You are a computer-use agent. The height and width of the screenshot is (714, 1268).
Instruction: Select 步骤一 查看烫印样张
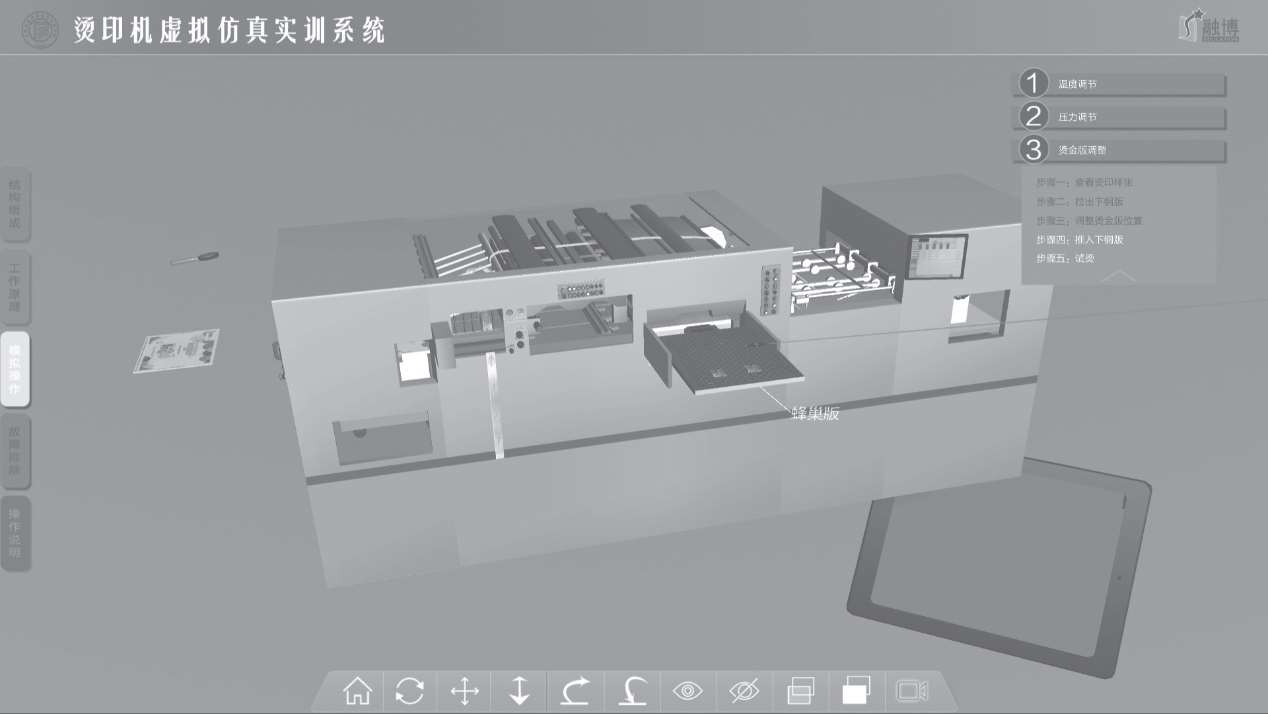coord(1085,183)
